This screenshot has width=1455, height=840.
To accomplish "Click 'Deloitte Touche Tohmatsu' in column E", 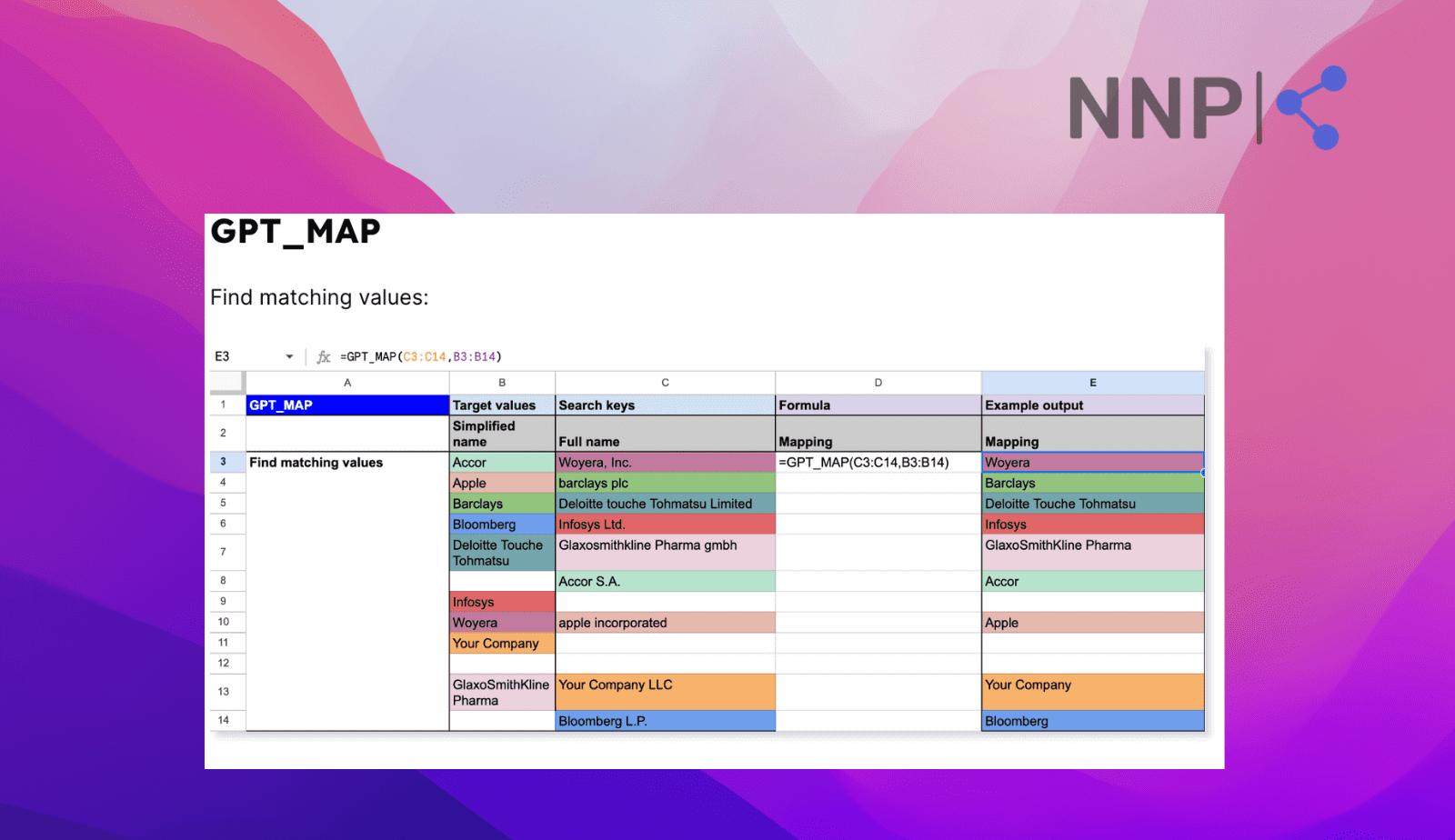I will click(x=1093, y=504).
